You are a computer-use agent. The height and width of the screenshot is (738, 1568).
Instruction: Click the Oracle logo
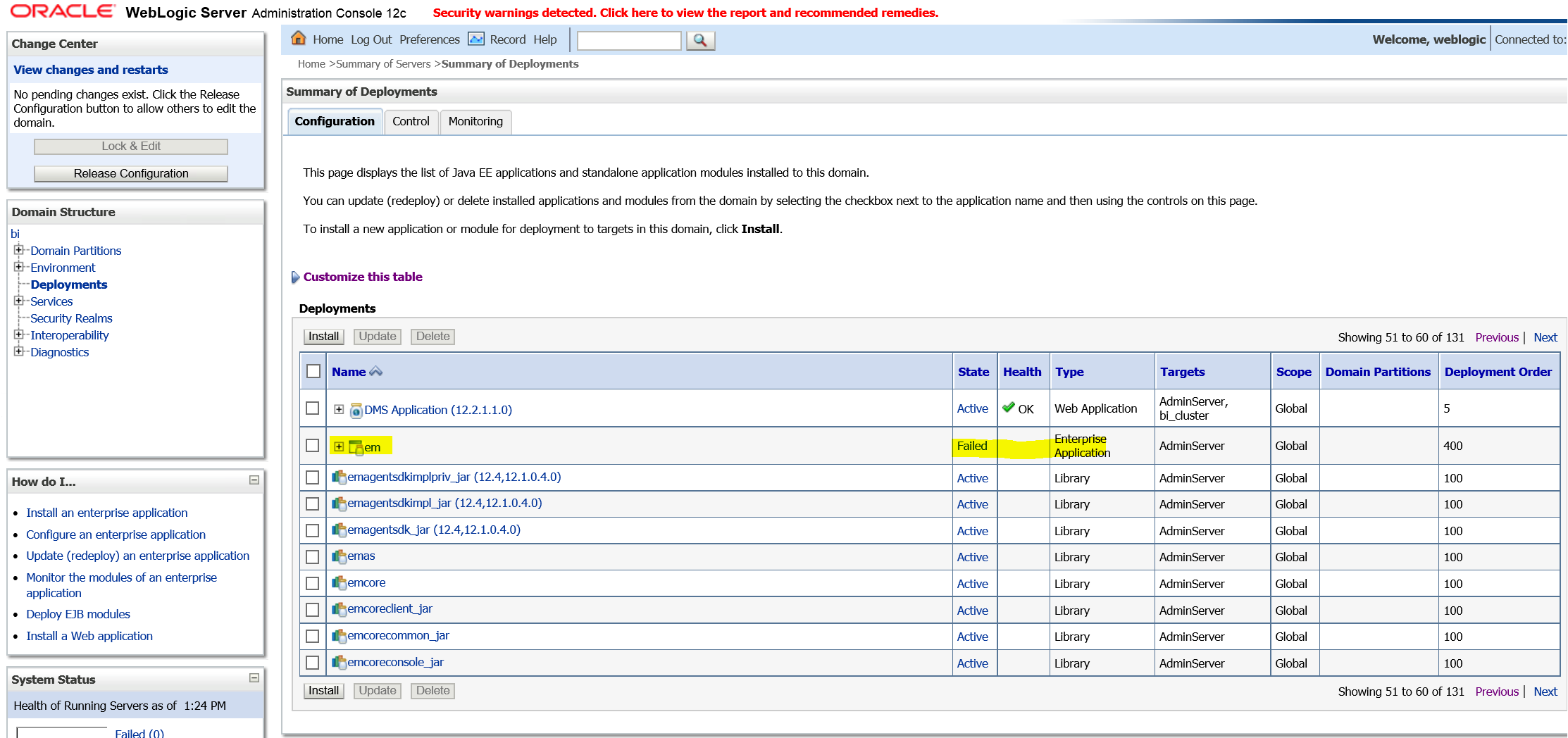coord(63,11)
